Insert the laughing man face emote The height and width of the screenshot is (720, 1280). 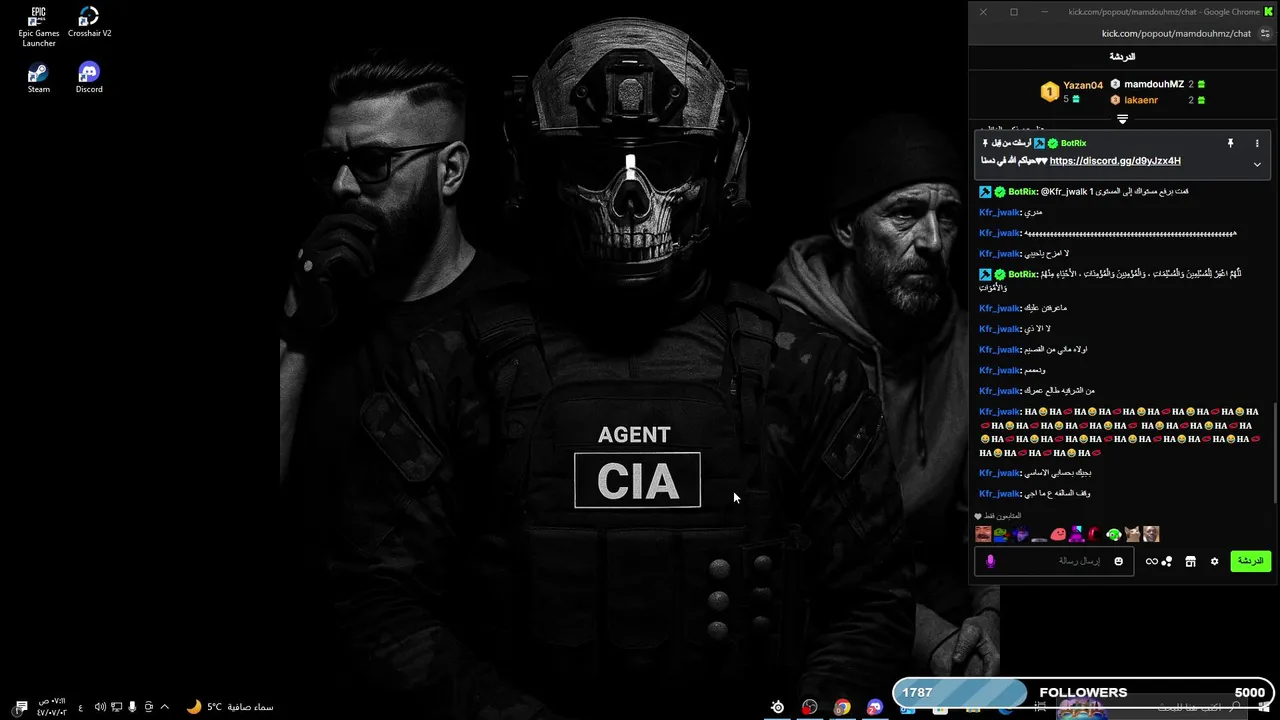click(x=983, y=534)
